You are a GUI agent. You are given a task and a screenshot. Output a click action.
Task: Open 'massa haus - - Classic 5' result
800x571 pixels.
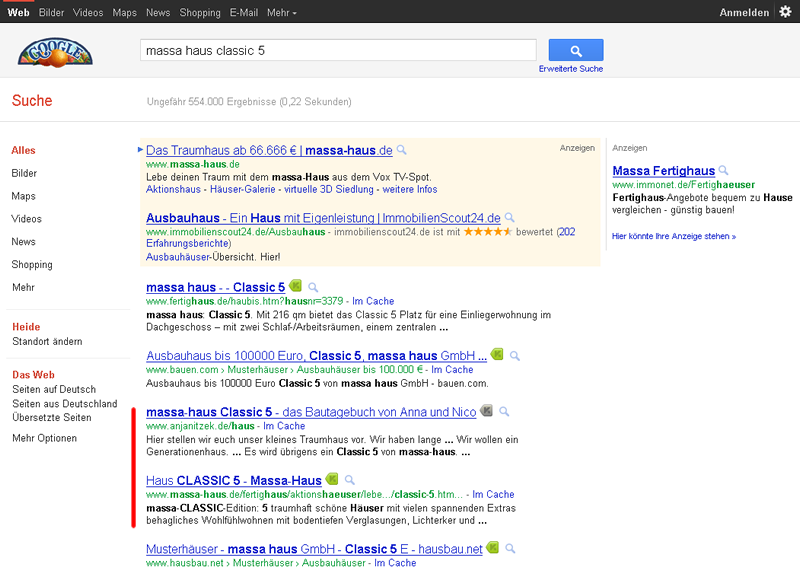point(215,287)
